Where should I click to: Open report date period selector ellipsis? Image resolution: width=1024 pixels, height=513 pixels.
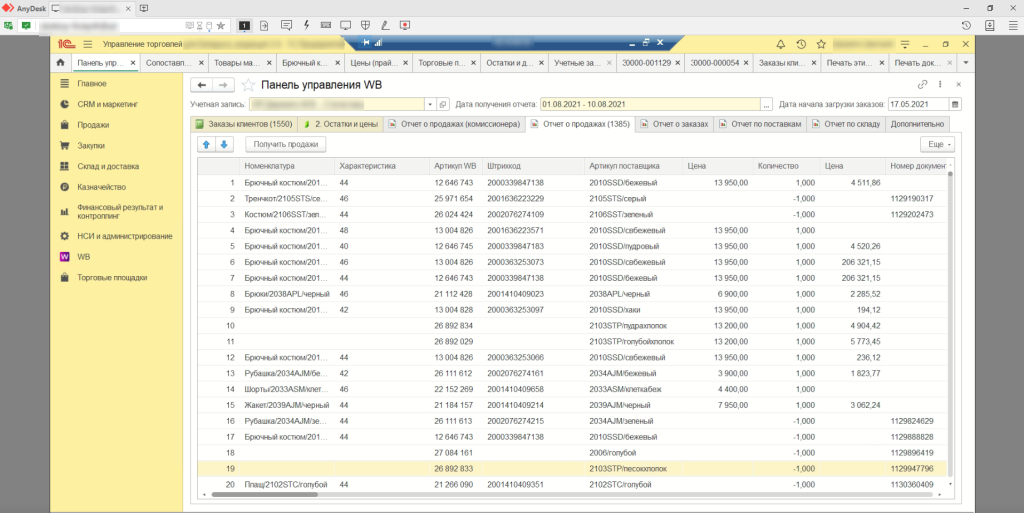(x=766, y=104)
